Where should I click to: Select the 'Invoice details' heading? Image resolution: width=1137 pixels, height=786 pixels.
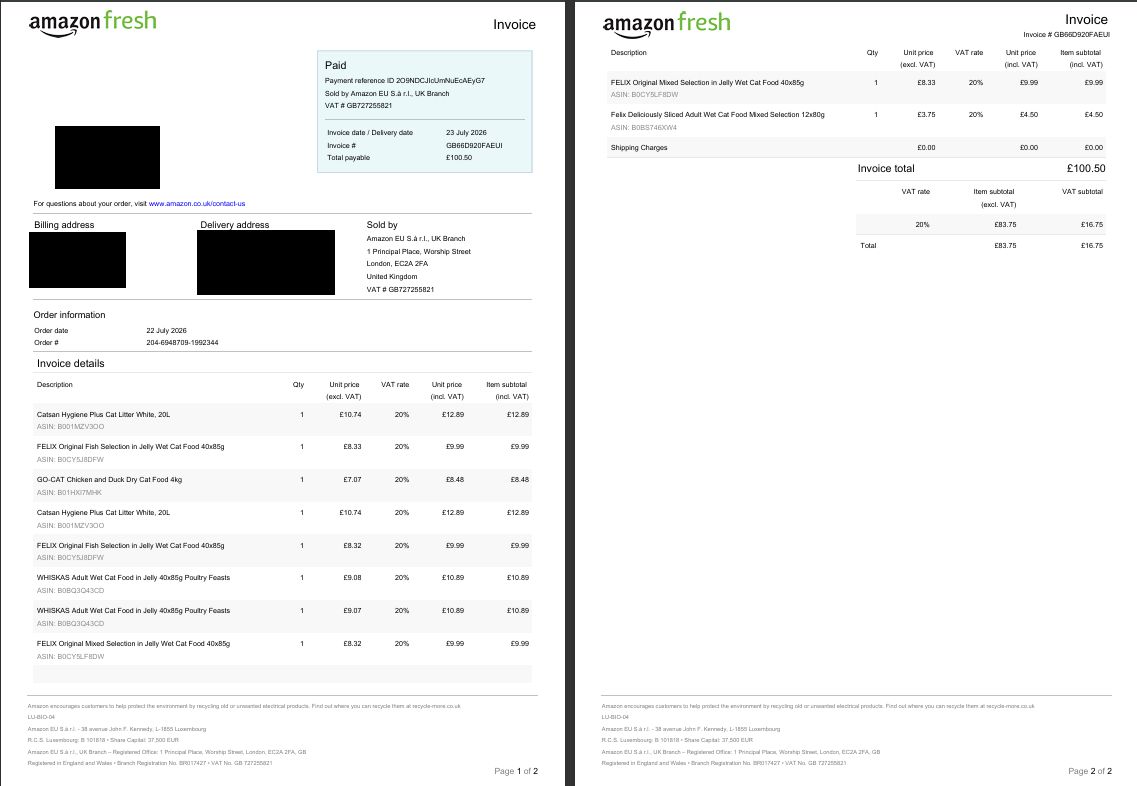(x=70, y=363)
